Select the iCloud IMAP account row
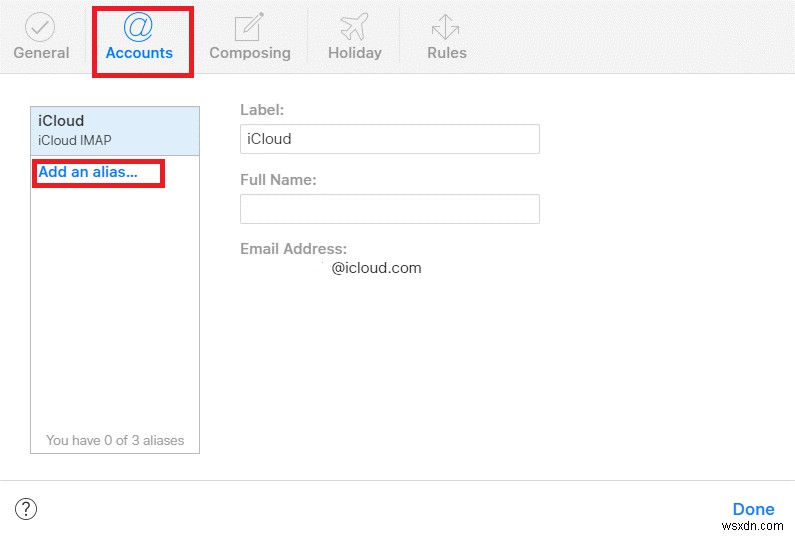The image size is (795, 536). tap(115, 131)
